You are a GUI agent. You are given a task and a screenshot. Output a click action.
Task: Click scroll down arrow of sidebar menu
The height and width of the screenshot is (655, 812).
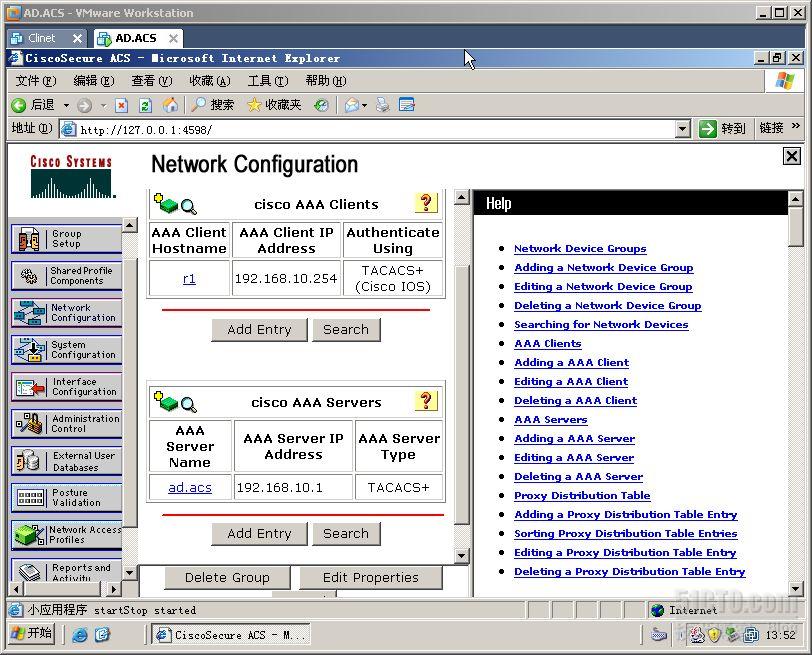coord(129,573)
